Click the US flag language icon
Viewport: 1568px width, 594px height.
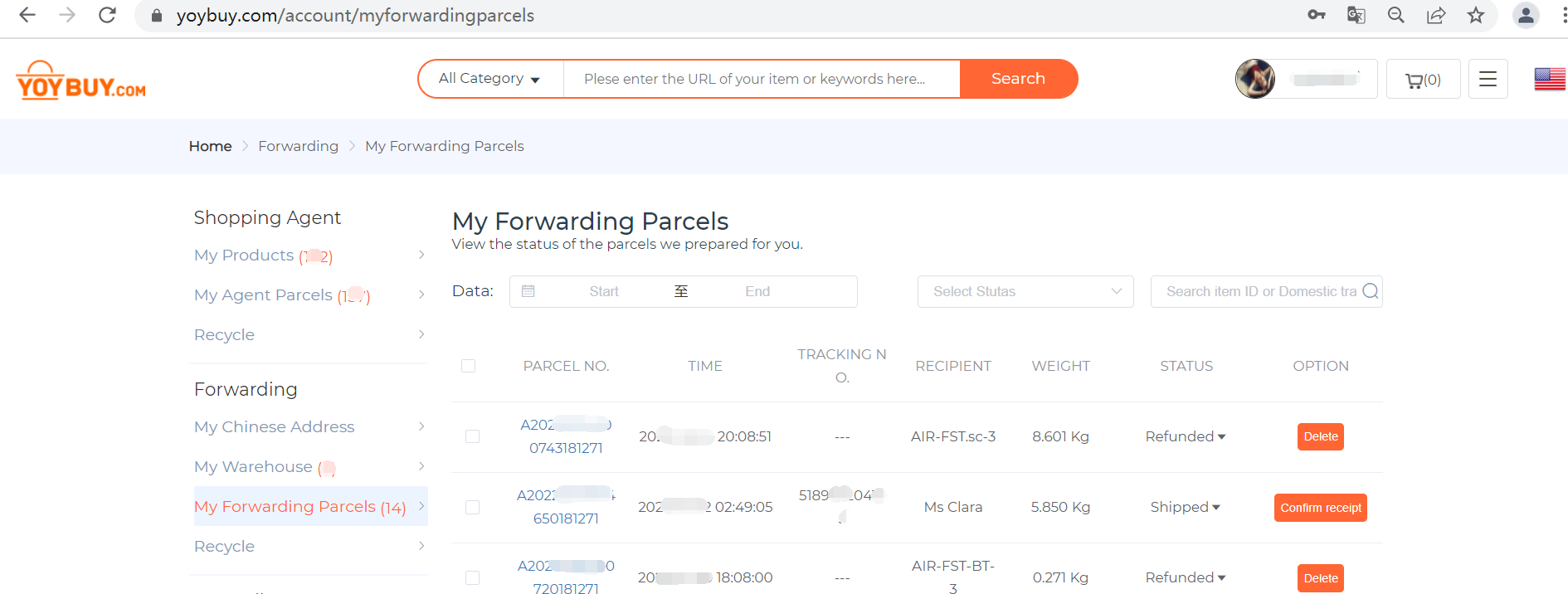click(1549, 79)
